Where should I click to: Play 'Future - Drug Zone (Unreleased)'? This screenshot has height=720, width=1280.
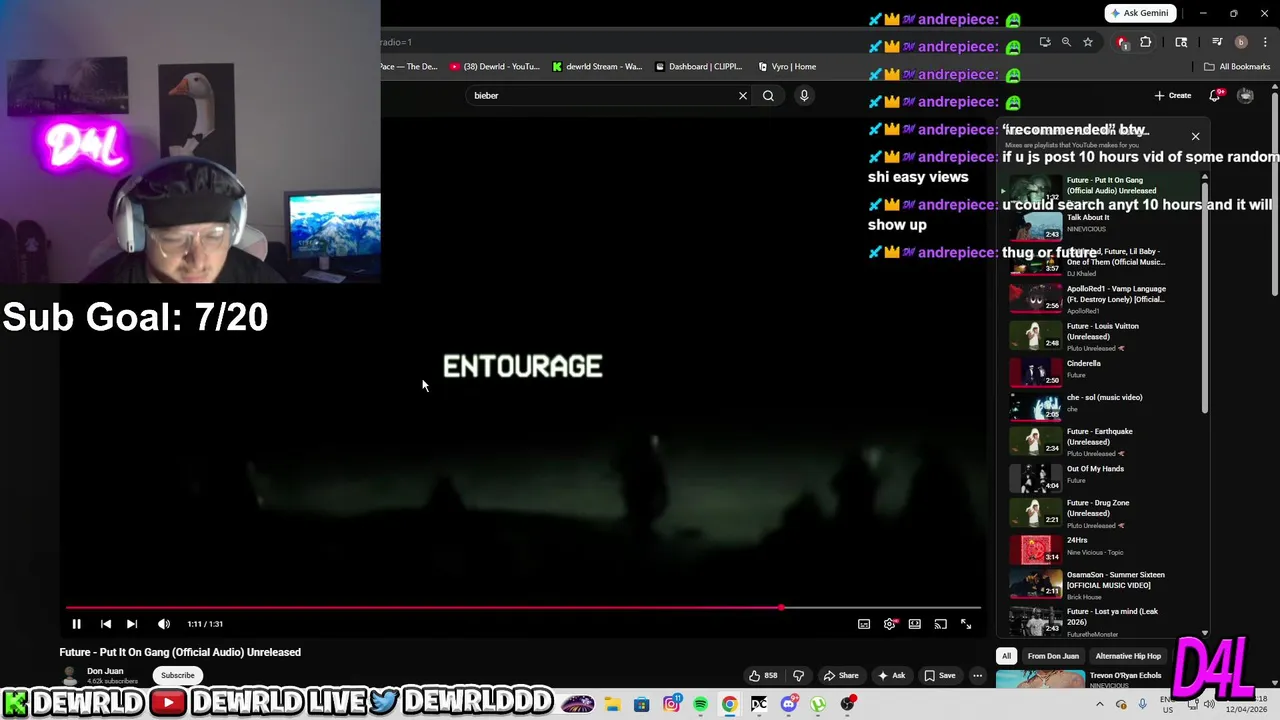point(1102,513)
